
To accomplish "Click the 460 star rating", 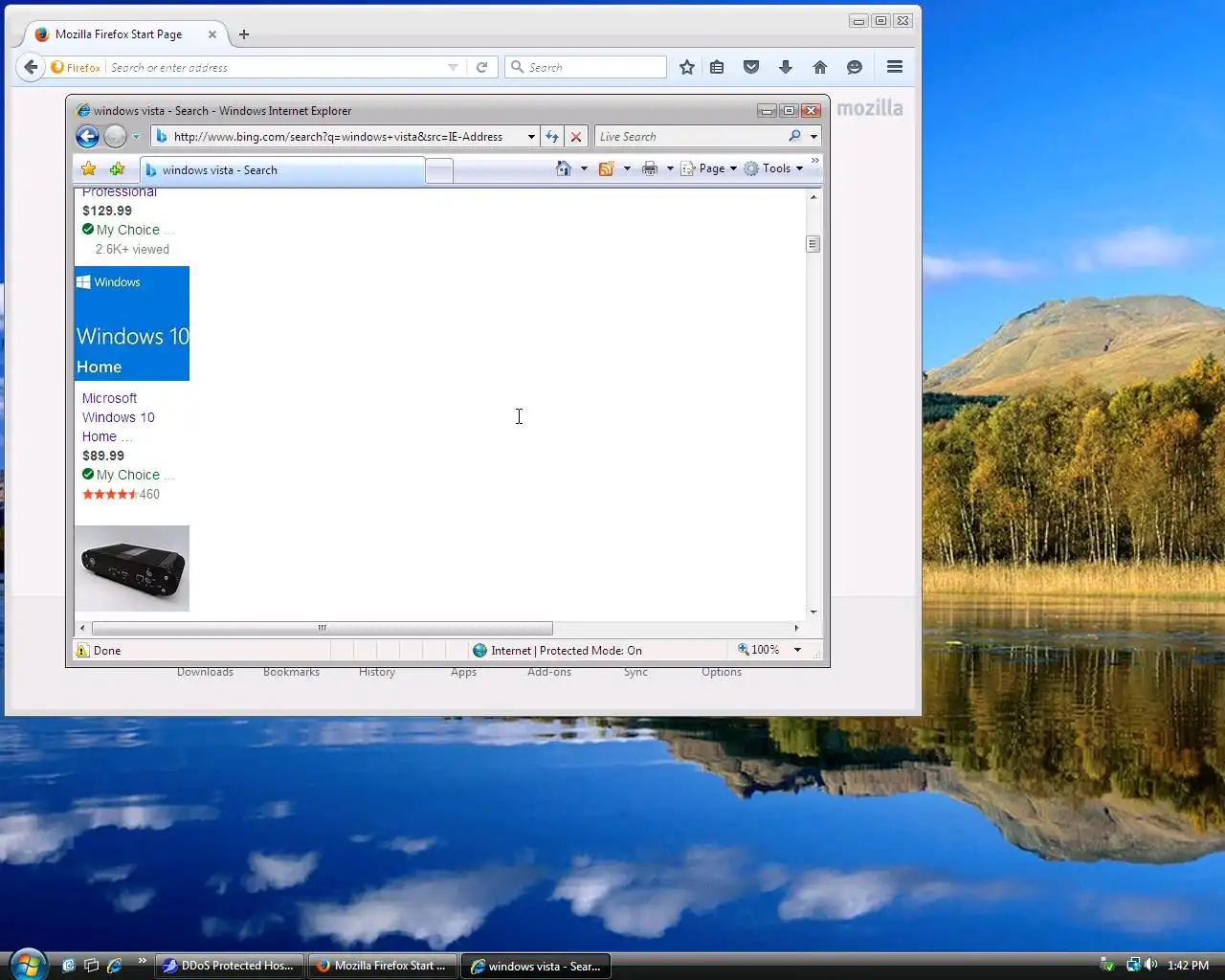I will (121, 494).
